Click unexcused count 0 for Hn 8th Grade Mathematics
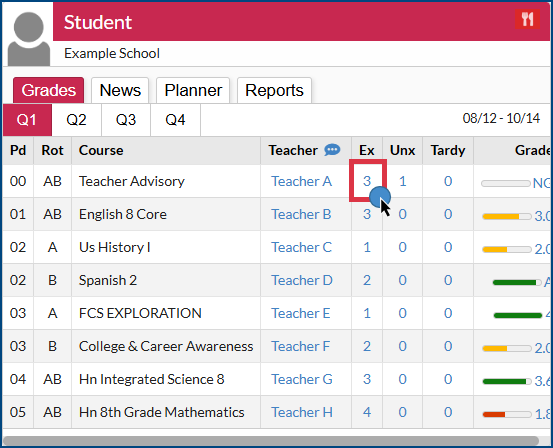 [x=402, y=412]
